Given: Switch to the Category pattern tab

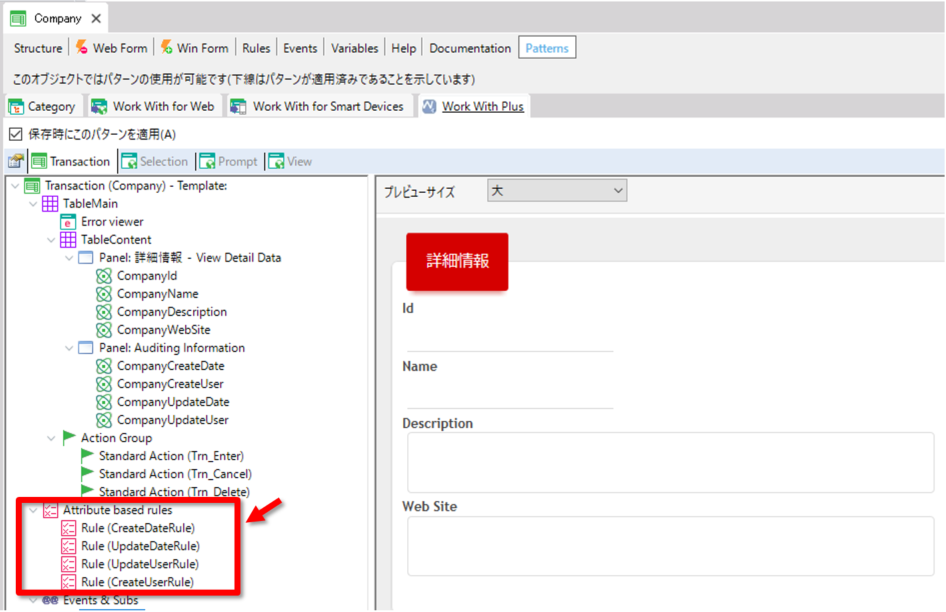Looking at the screenshot, I should [42, 107].
